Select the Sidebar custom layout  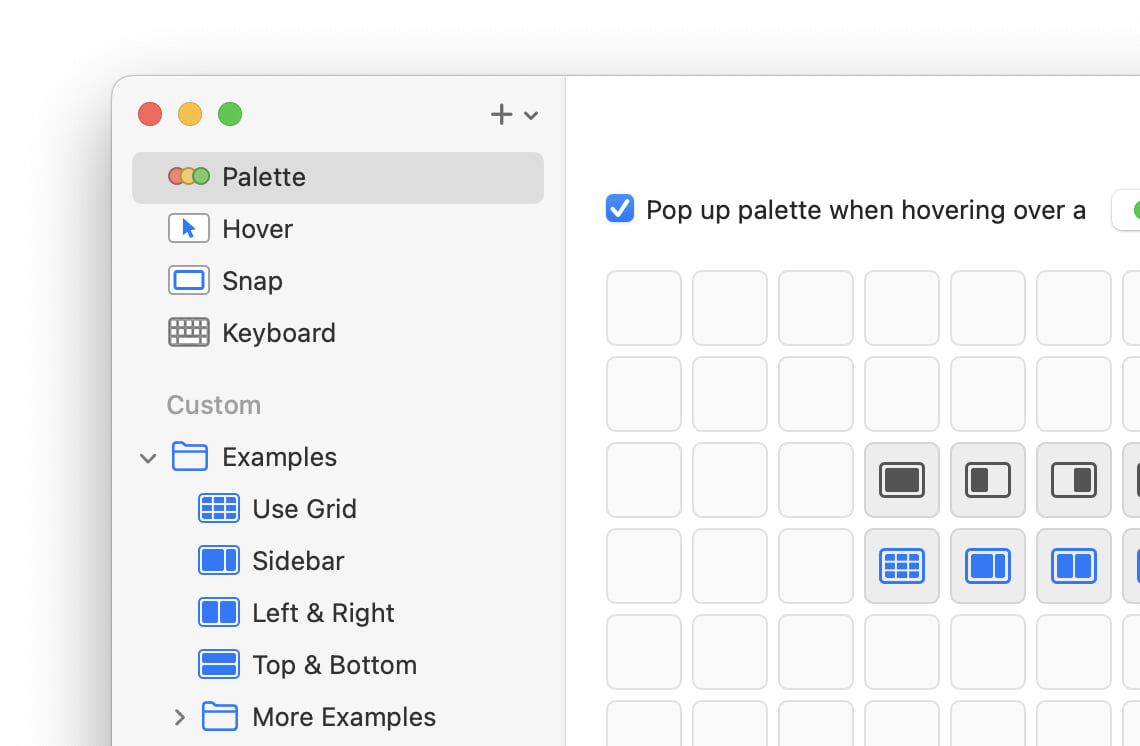(298, 561)
